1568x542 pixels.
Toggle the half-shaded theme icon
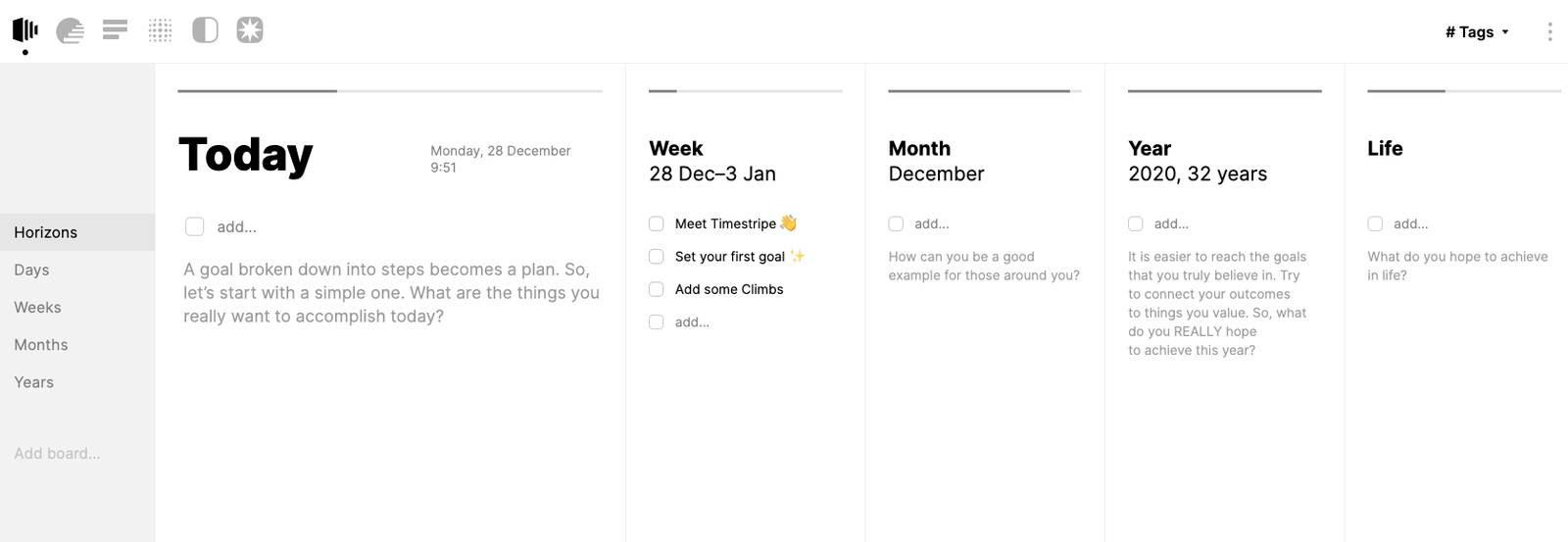(x=205, y=30)
